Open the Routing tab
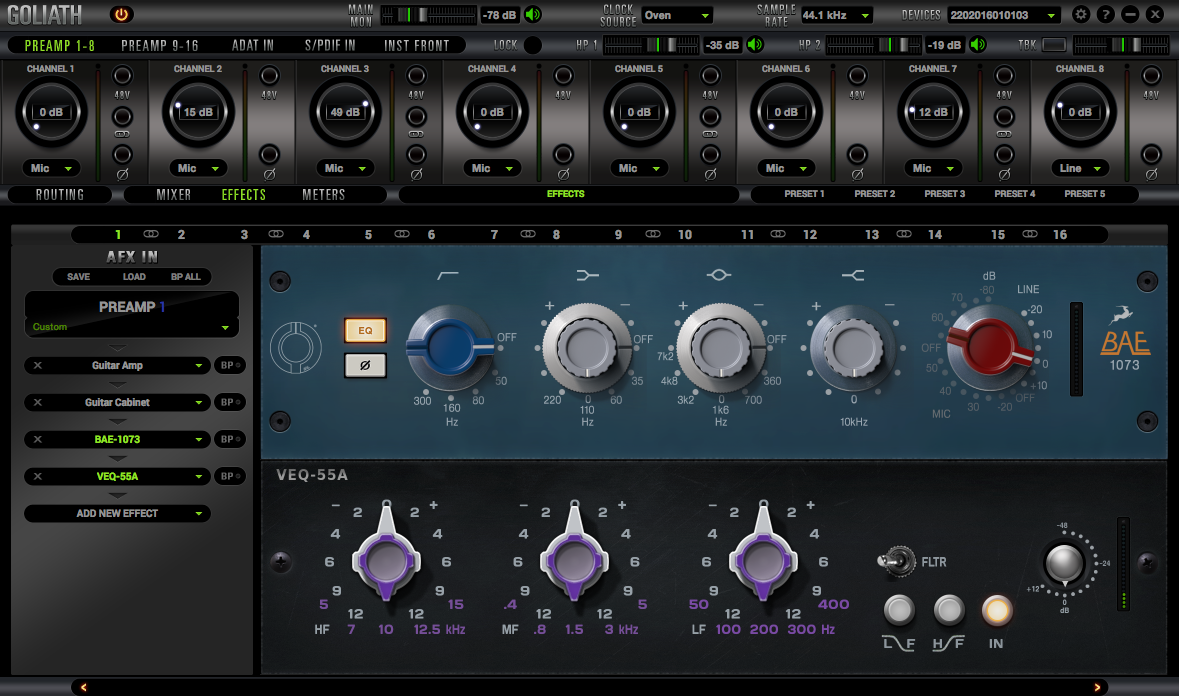The image size is (1179, 696). tap(60, 195)
